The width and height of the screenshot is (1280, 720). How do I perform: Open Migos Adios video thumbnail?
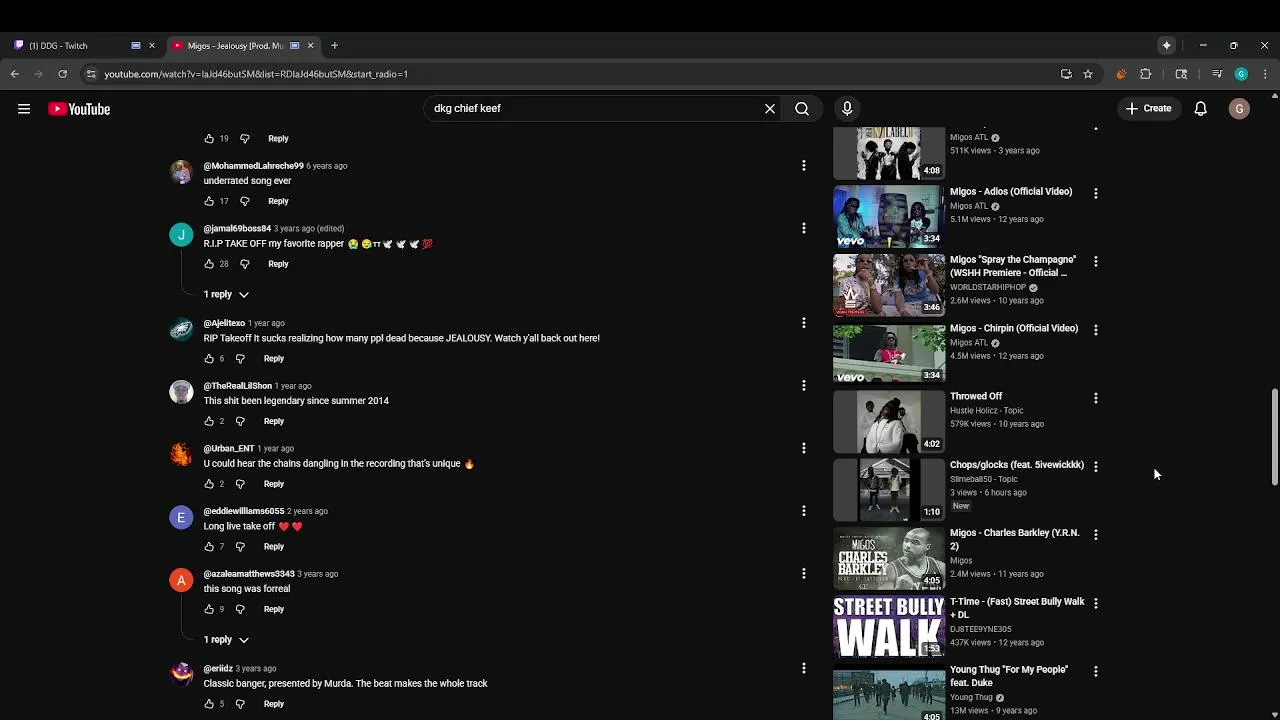[889, 216]
